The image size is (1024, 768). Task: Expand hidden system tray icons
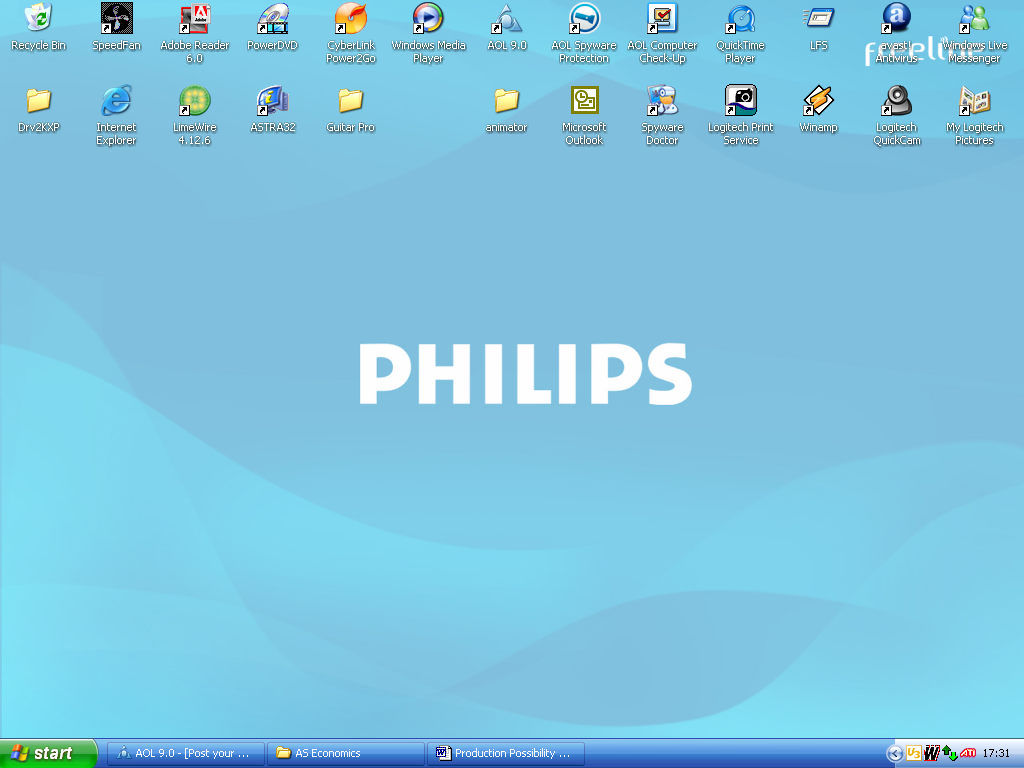click(x=894, y=754)
